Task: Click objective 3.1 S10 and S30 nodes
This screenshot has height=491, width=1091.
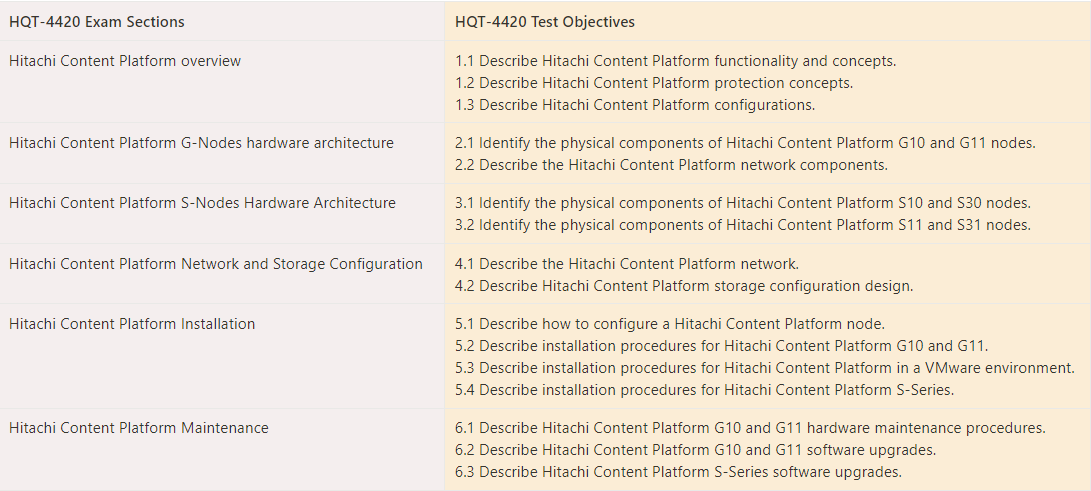Action: coord(743,203)
